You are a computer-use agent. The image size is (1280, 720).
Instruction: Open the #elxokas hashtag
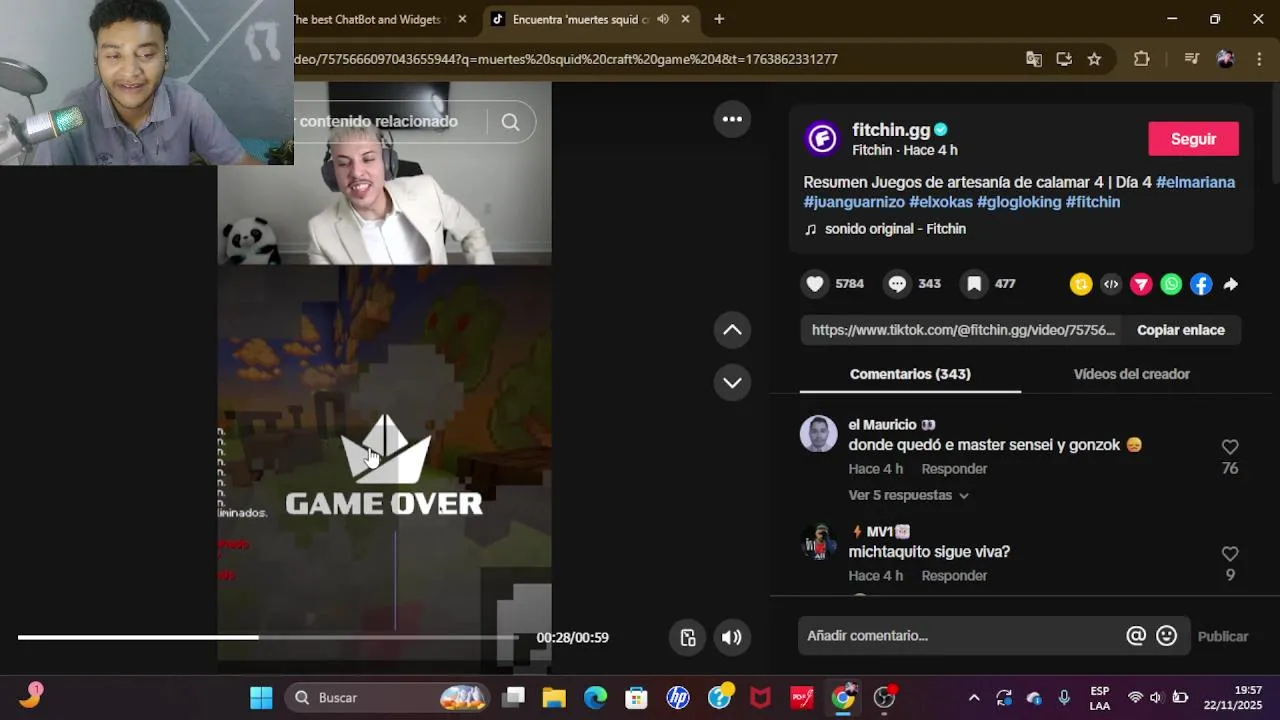point(940,202)
